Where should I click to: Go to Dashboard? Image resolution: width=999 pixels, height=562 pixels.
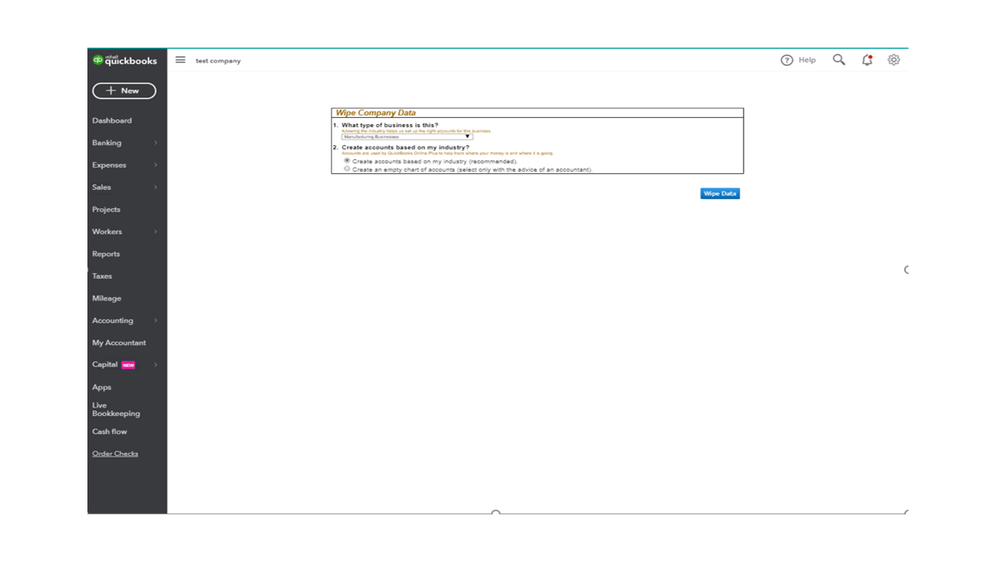click(111, 120)
